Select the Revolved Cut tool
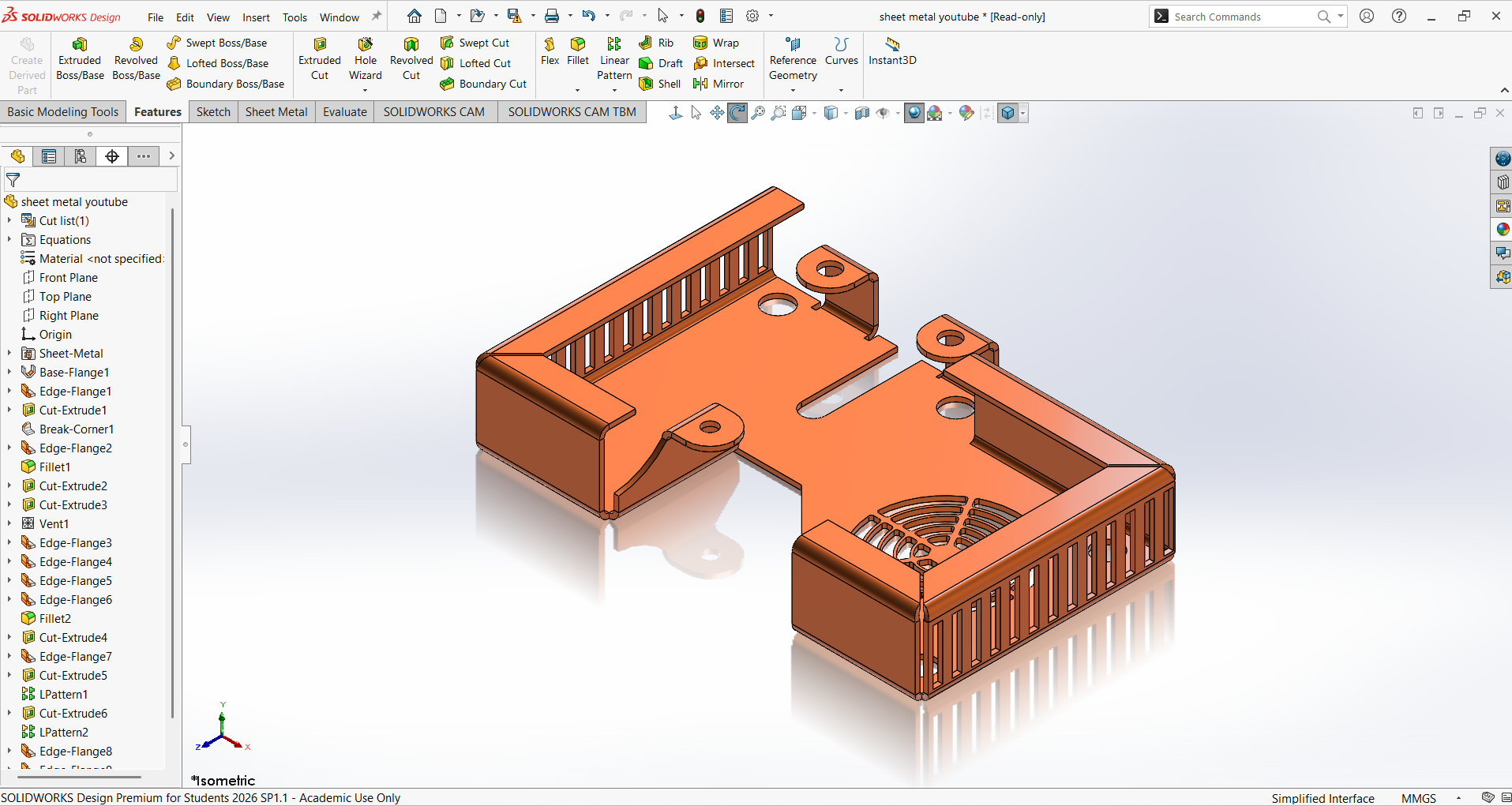Screen dimensions: 1512x806 (x=411, y=58)
